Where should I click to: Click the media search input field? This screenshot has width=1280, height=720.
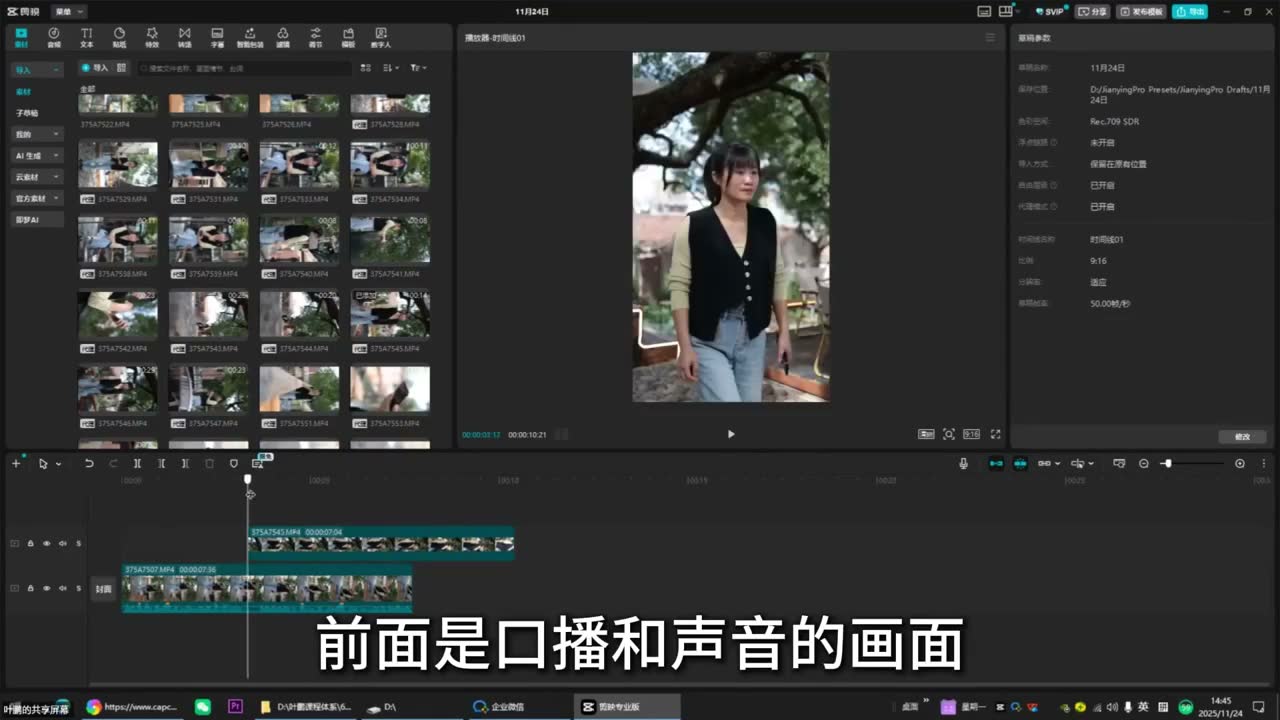(x=244, y=68)
